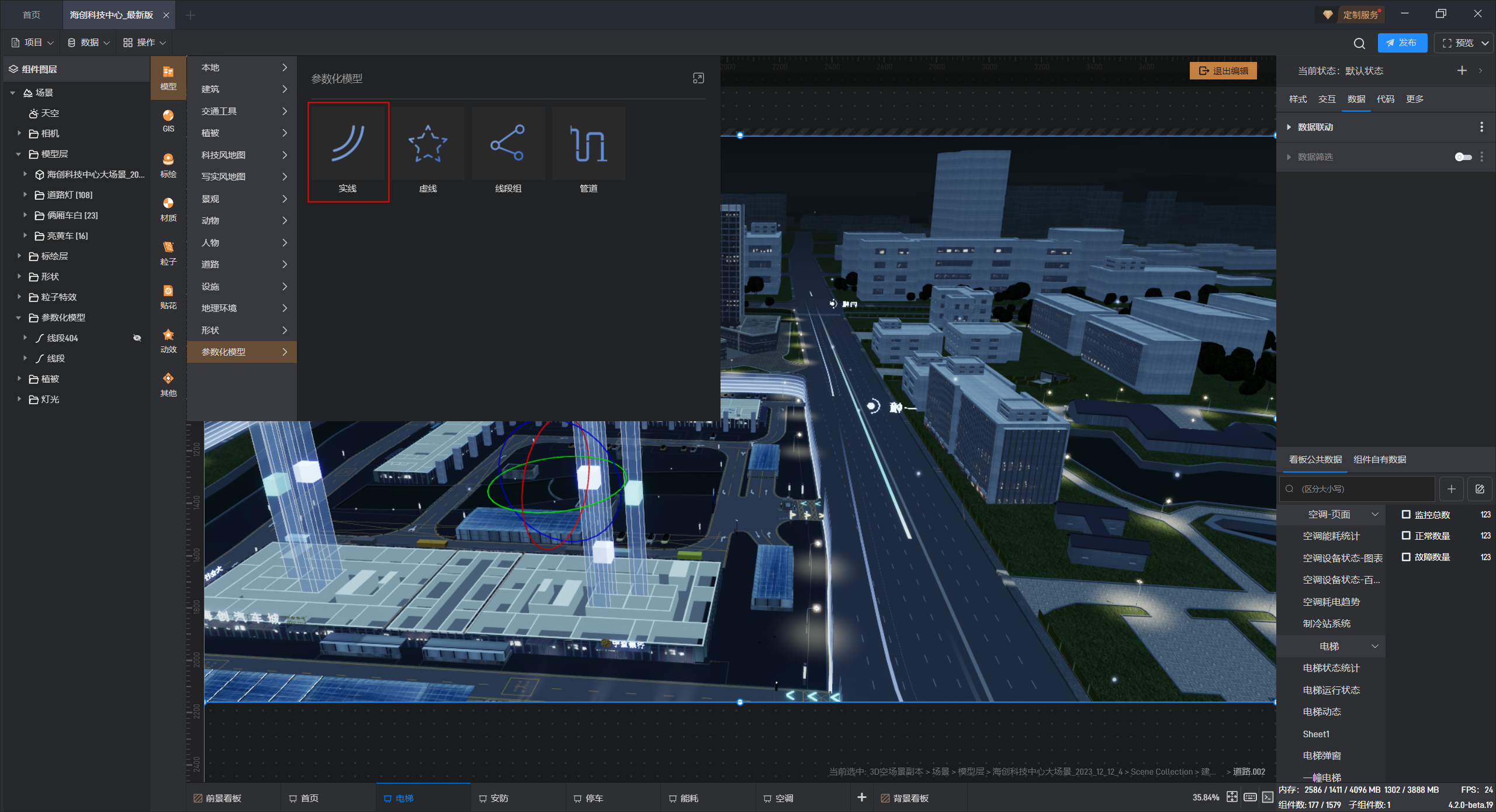Switch to 组件自有数据 tab
Screen dimensions: 1496x812
1379,459
